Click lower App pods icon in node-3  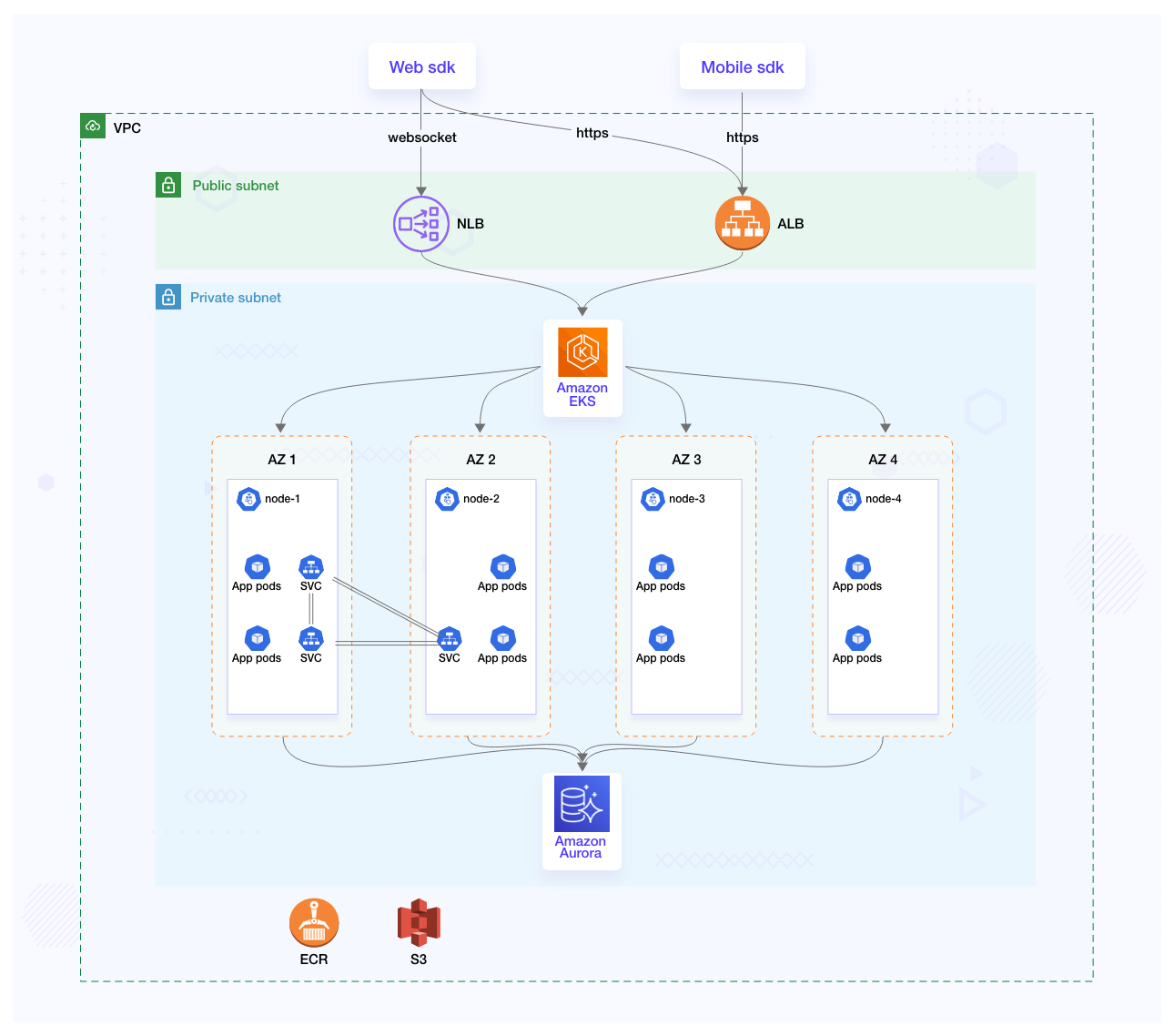pos(662,638)
